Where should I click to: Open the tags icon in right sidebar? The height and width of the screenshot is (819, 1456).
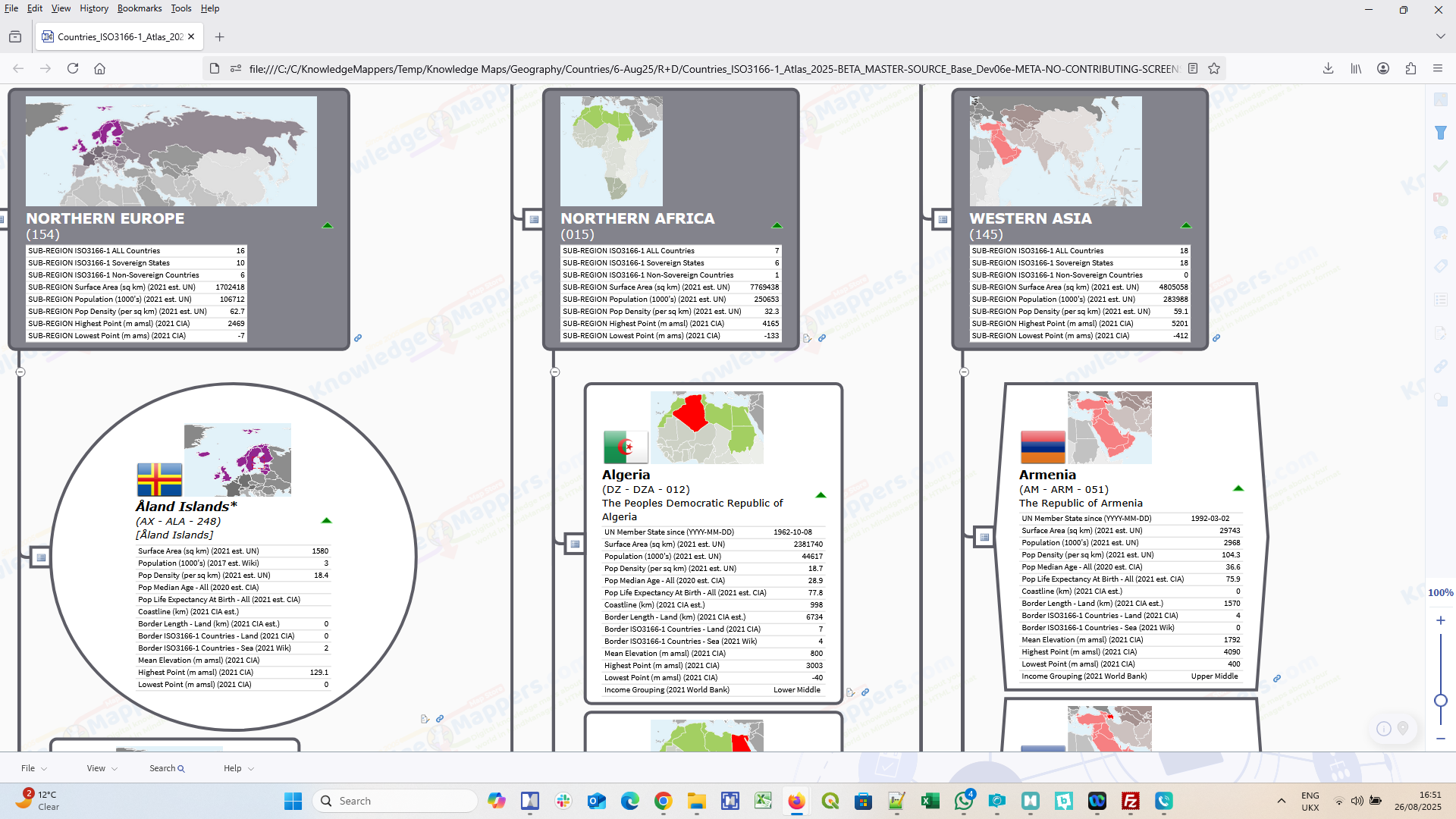tap(1441, 266)
